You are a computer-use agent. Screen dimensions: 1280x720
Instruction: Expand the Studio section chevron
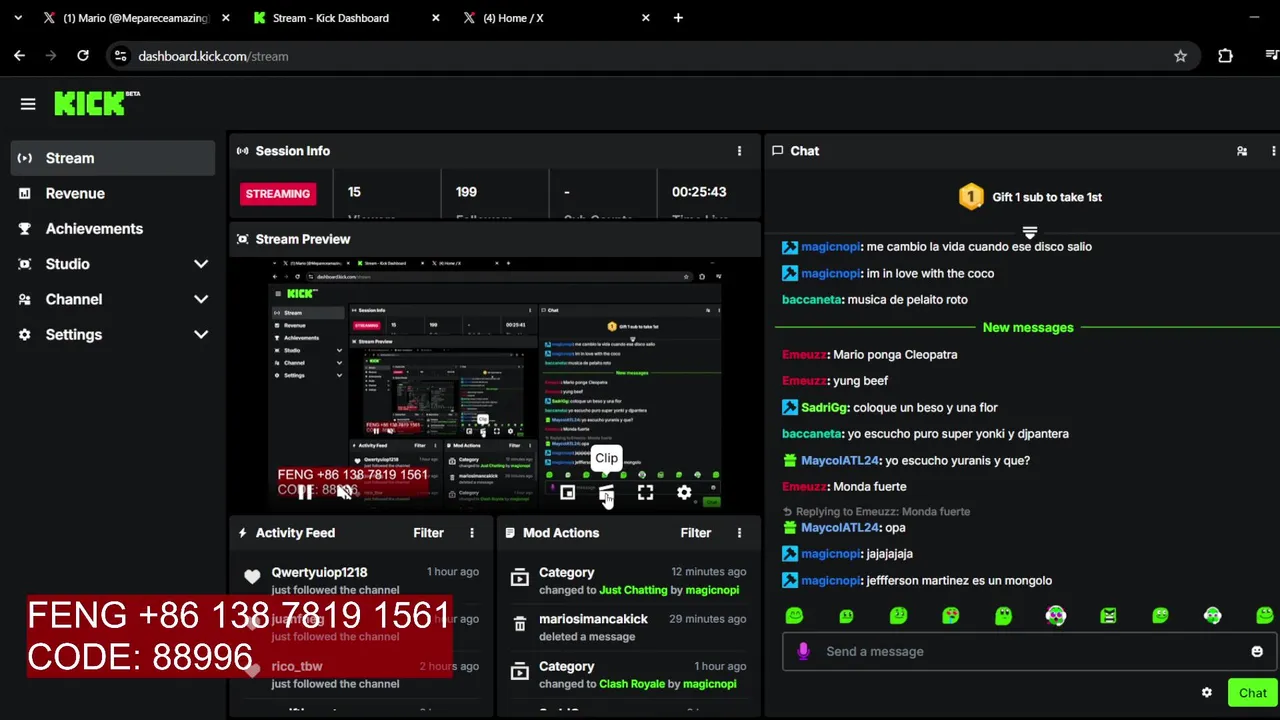[201, 264]
